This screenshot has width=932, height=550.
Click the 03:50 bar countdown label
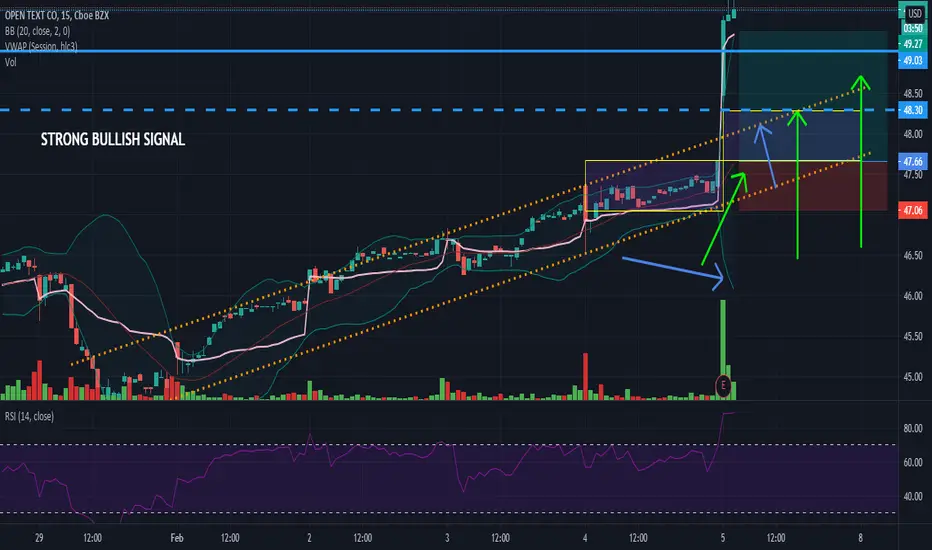[x=912, y=29]
